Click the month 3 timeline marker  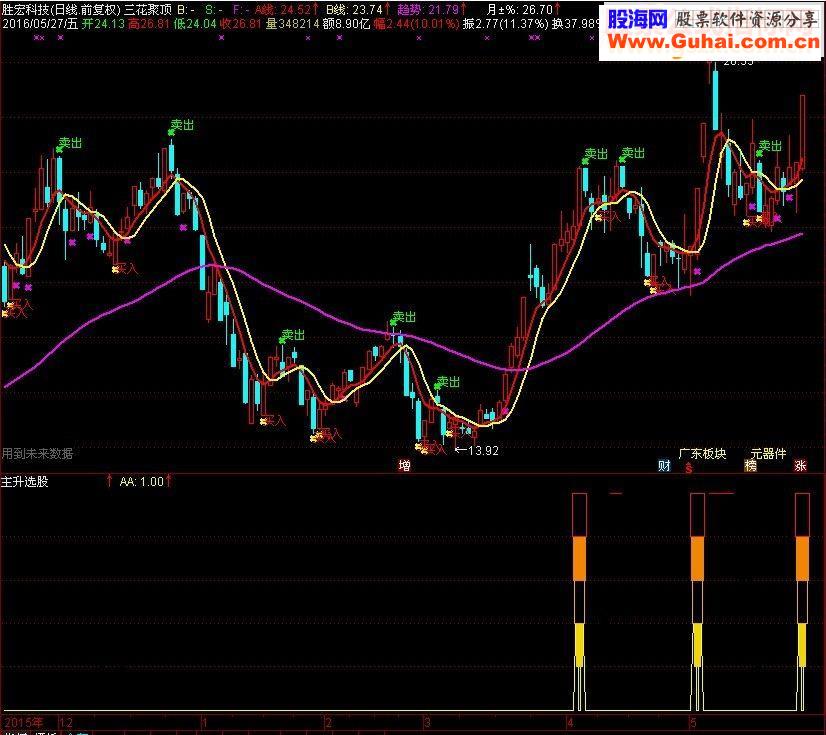click(x=427, y=722)
